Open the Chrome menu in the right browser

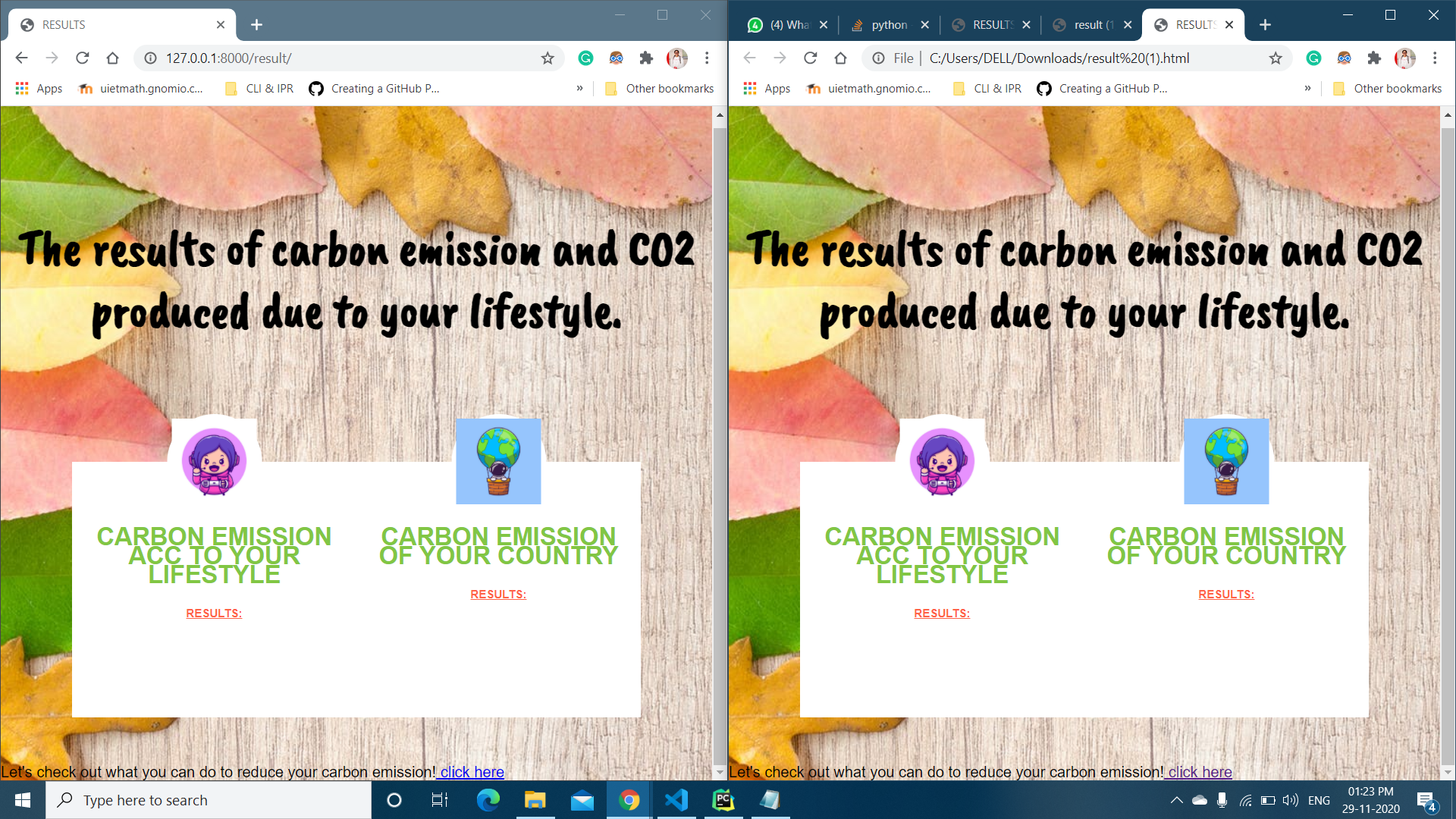[x=1435, y=58]
